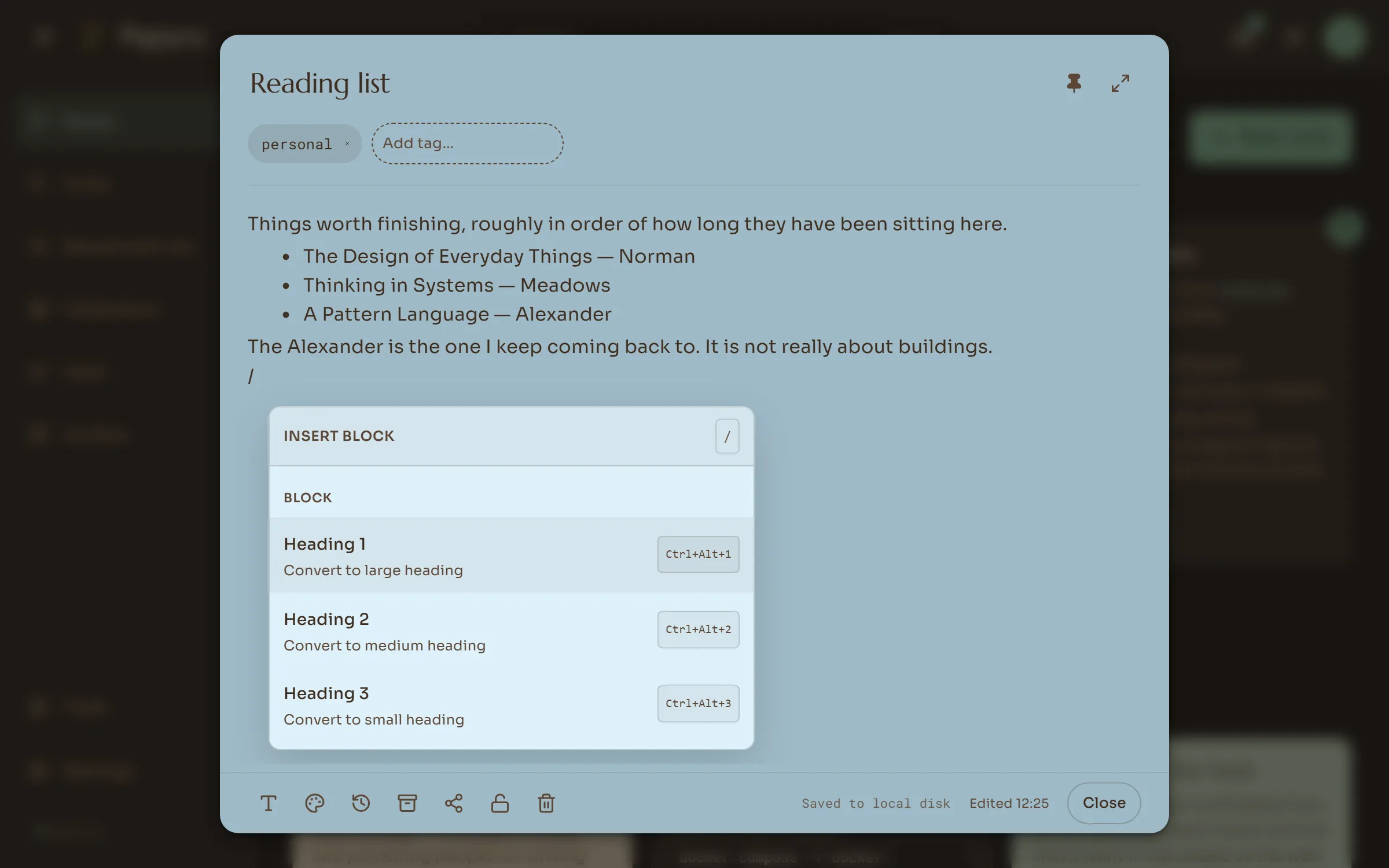
Task: Choose Heading 3 block option
Action: (x=511, y=705)
